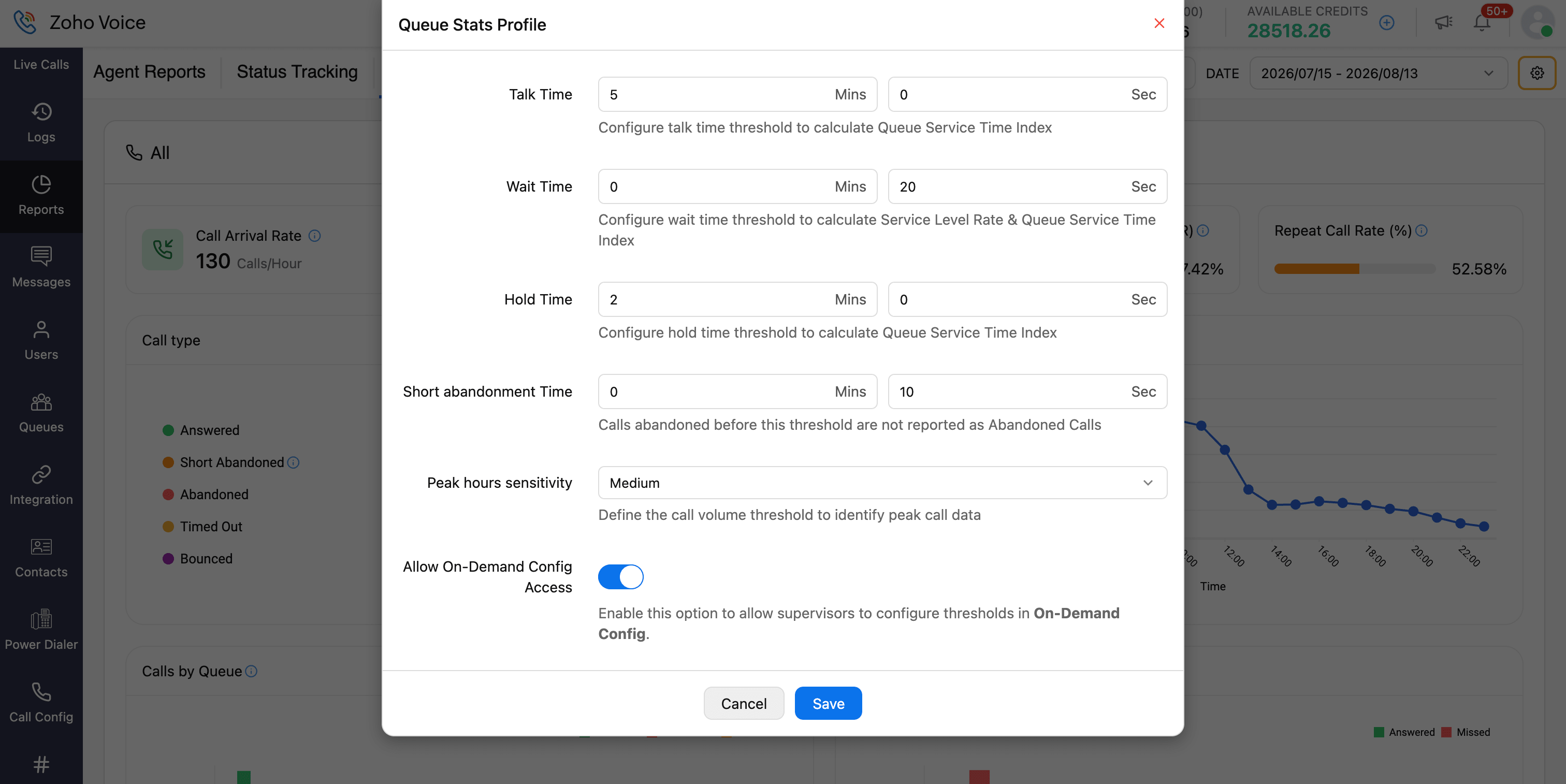This screenshot has height=784, width=1566.
Task: Click Call Arrival Rate info icon
Action: pos(314,236)
